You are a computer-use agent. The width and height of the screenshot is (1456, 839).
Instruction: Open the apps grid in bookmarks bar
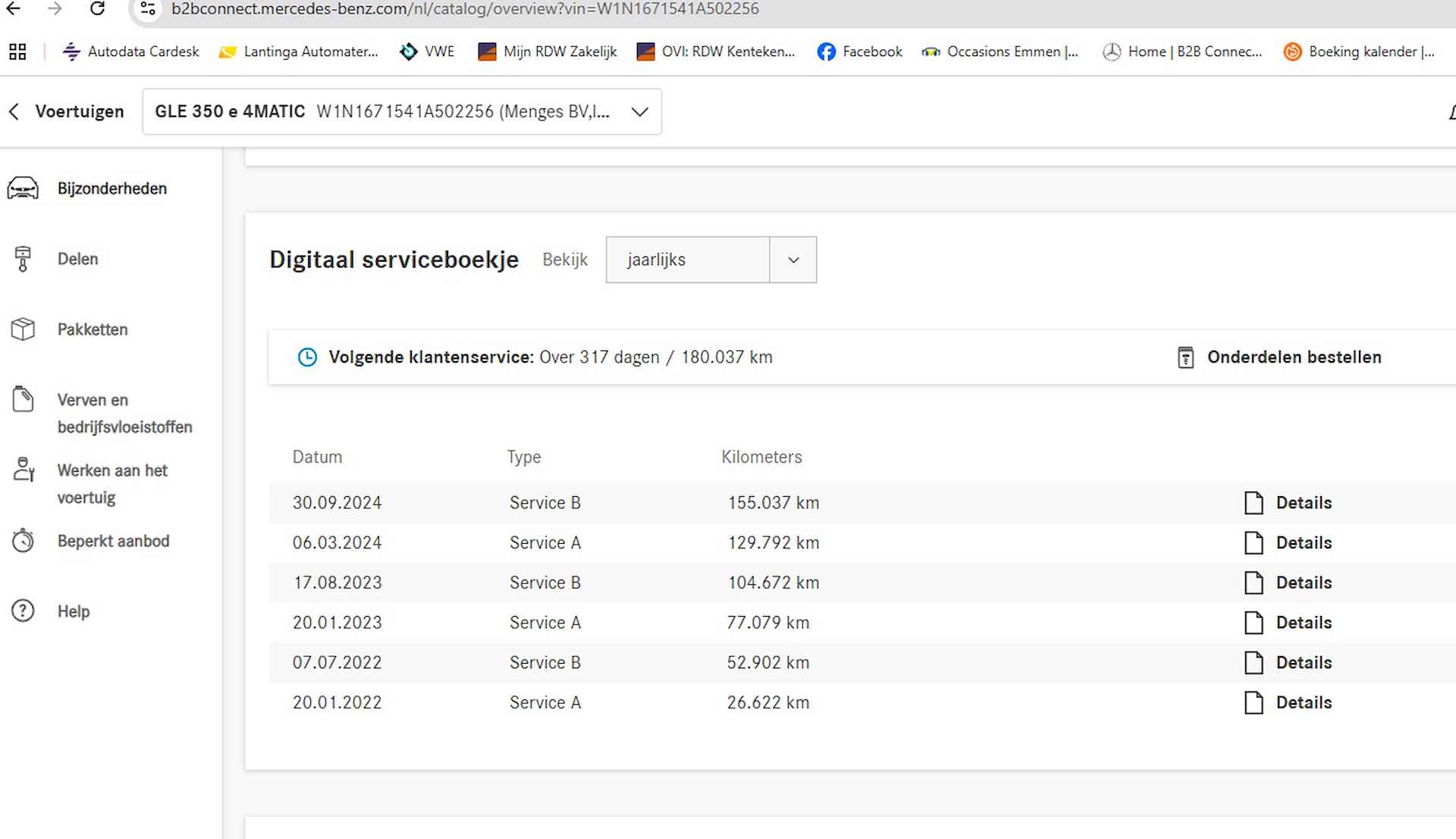click(17, 52)
